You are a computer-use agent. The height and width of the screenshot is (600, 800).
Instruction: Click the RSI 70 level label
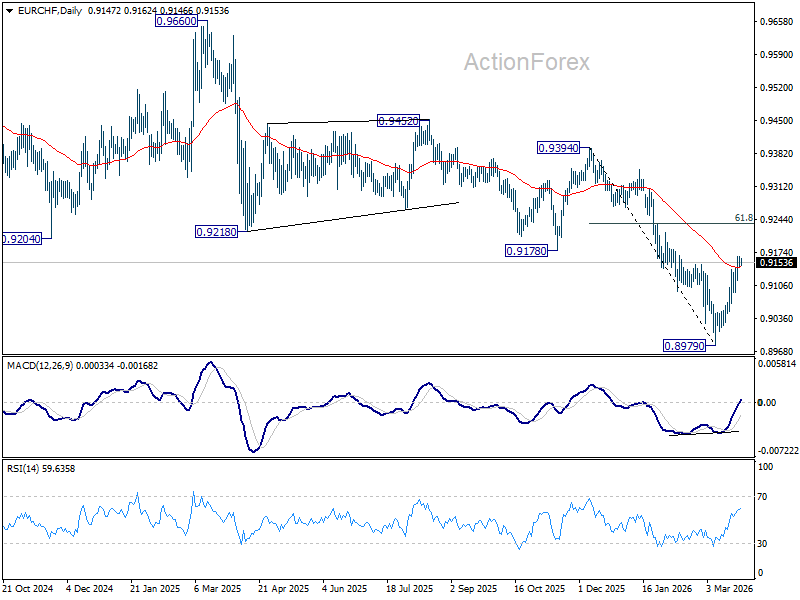[762, 496]
